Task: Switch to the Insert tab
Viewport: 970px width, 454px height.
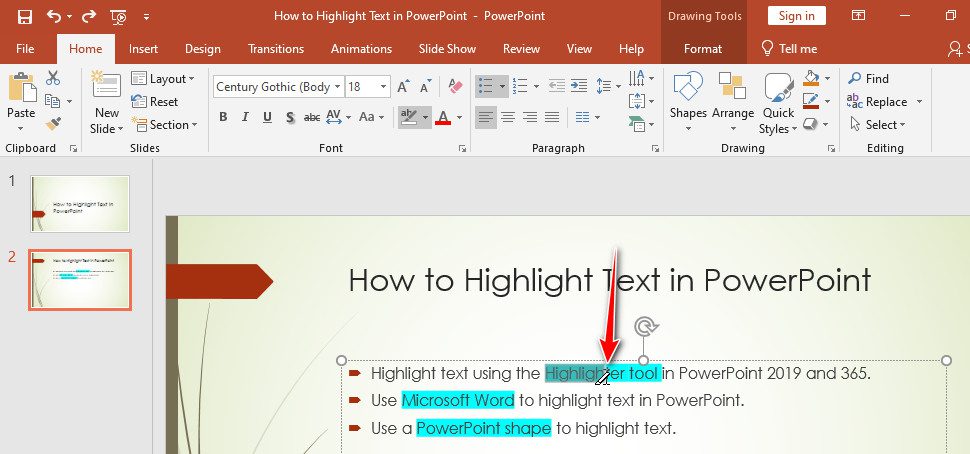Action: pos(143,49)
